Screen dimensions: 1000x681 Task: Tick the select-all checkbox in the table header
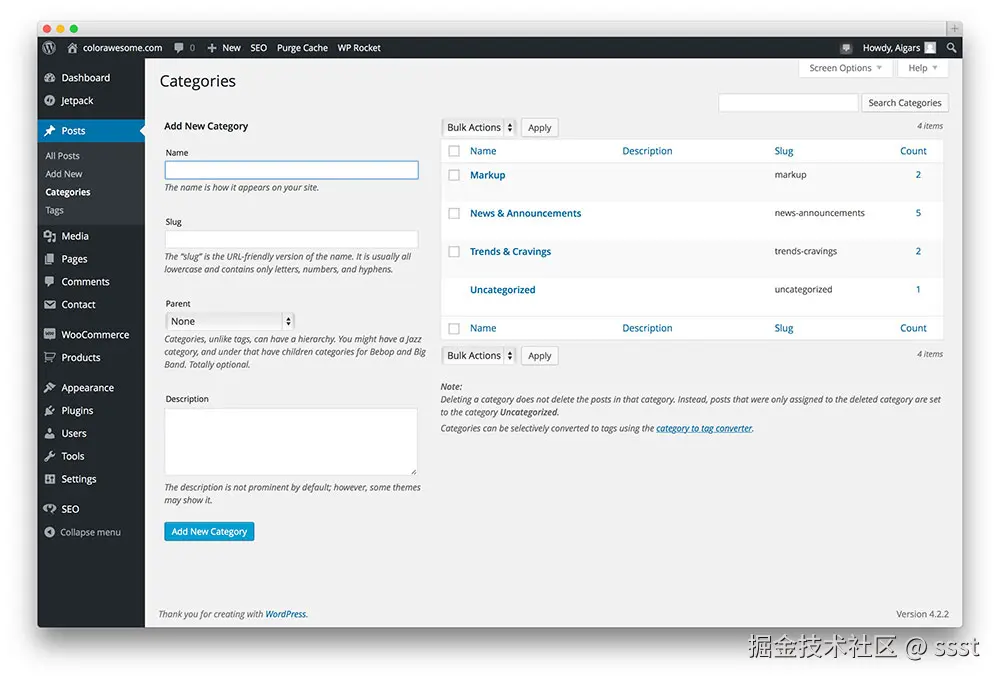coord(454,151)
